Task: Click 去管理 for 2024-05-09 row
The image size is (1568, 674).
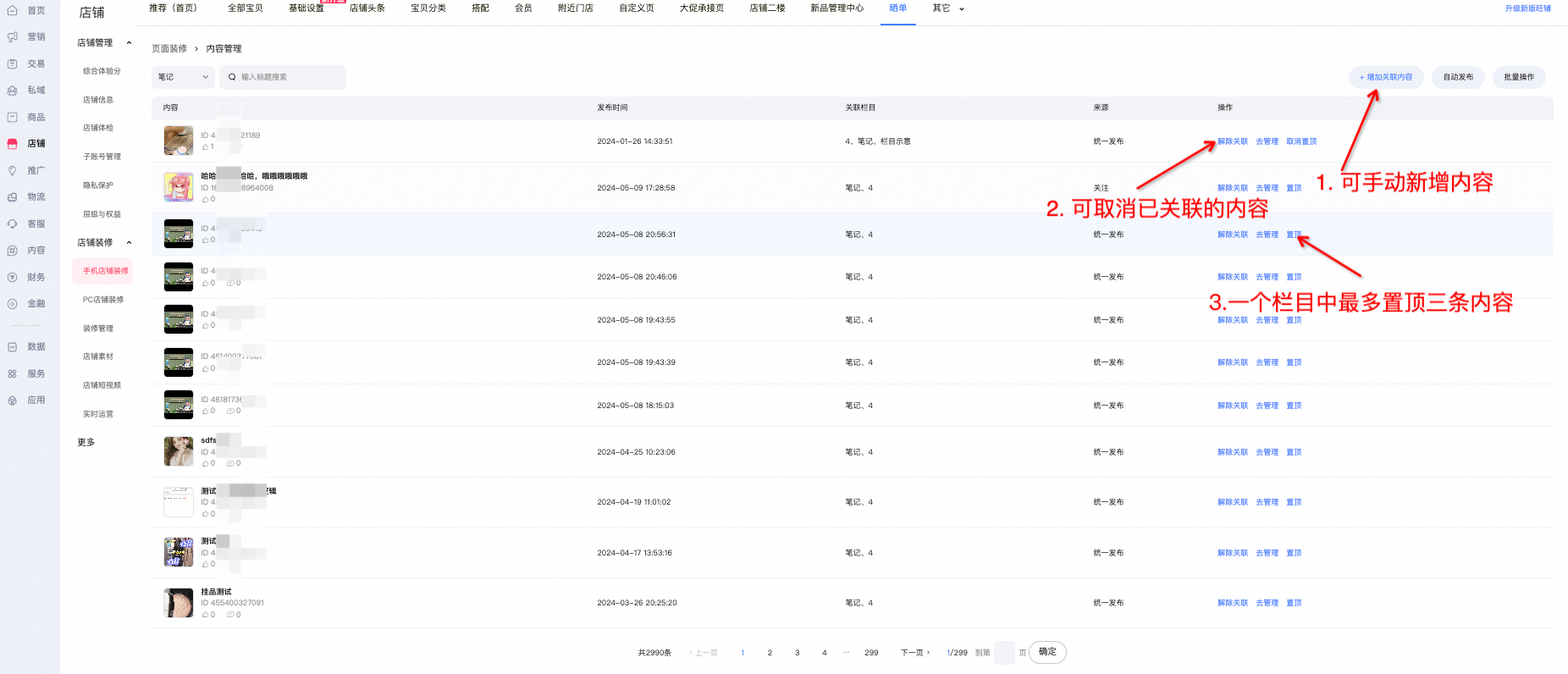Action: (1267, 188)
